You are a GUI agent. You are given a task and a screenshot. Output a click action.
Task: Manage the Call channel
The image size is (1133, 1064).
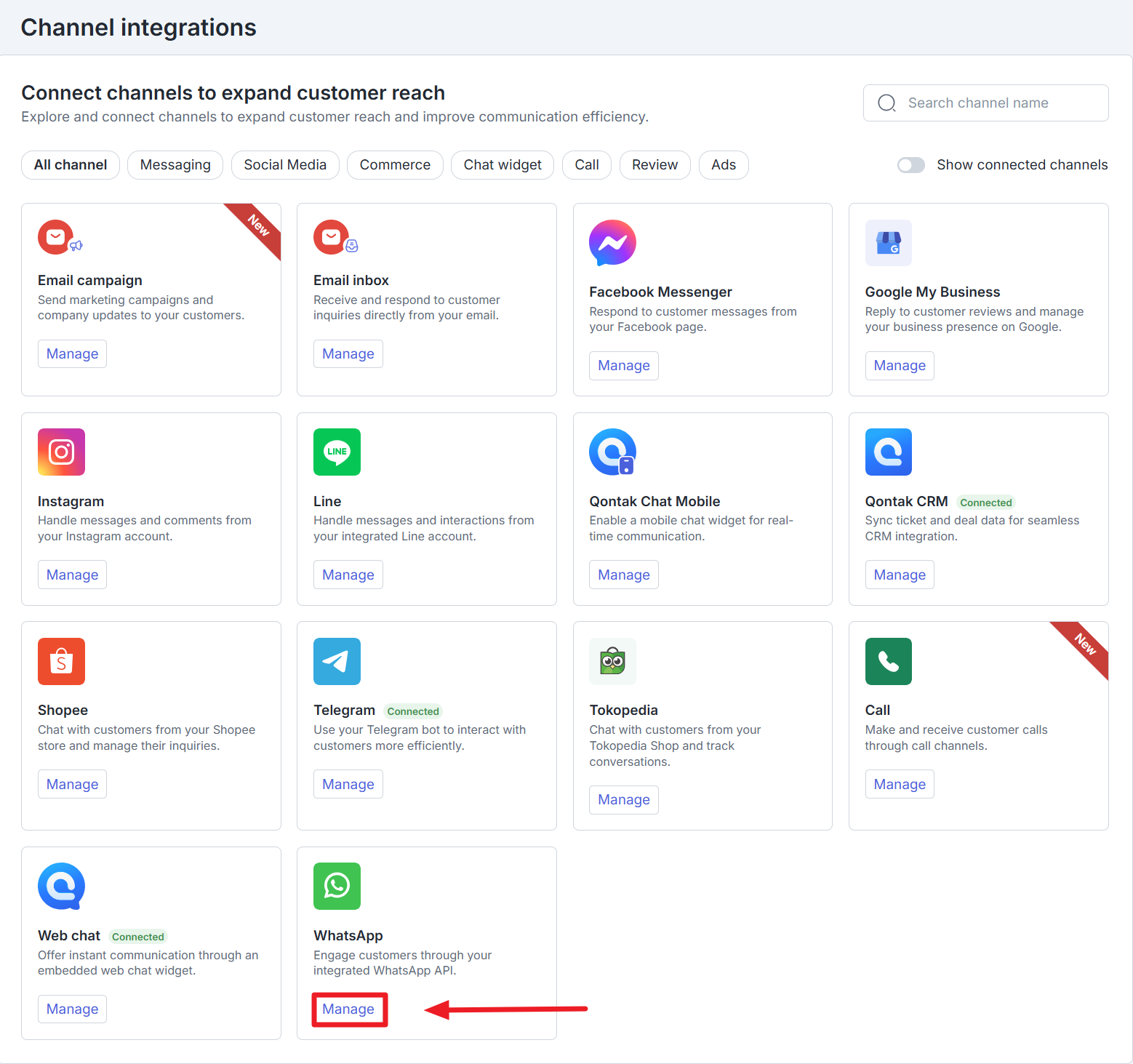(x=900, y=784)
